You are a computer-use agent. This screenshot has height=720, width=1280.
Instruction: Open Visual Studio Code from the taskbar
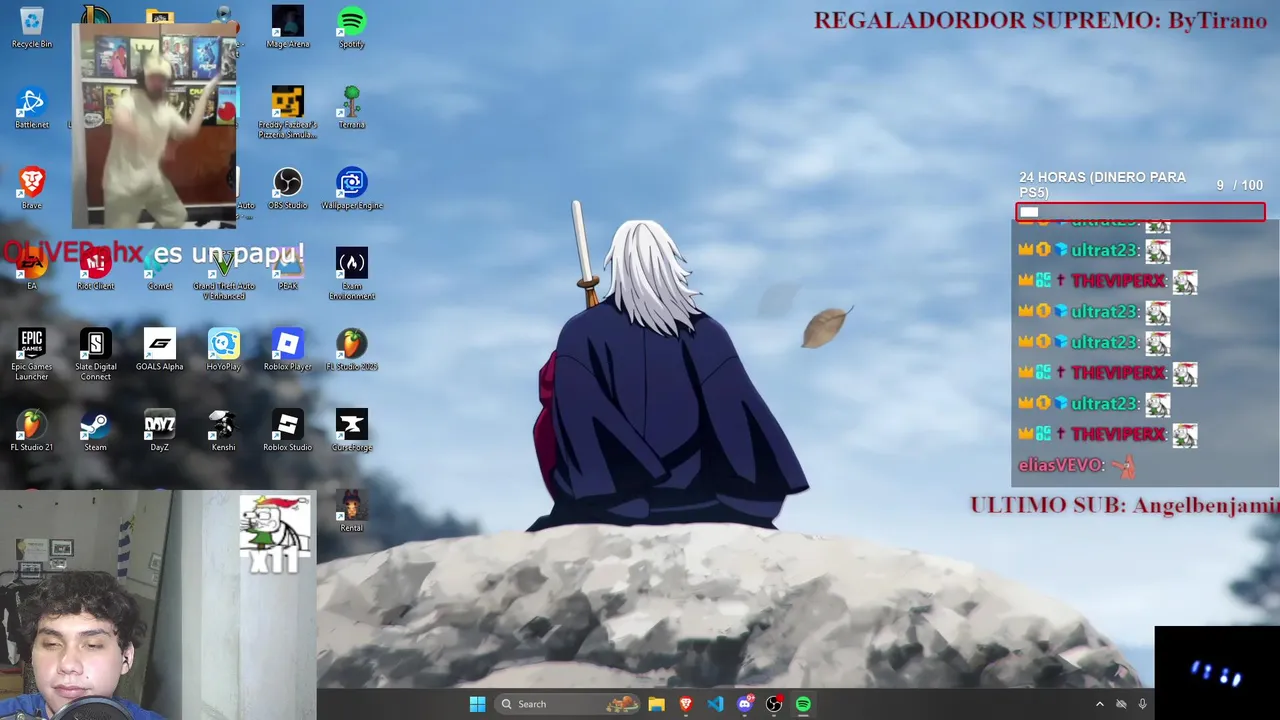click(x=715, y=704)
